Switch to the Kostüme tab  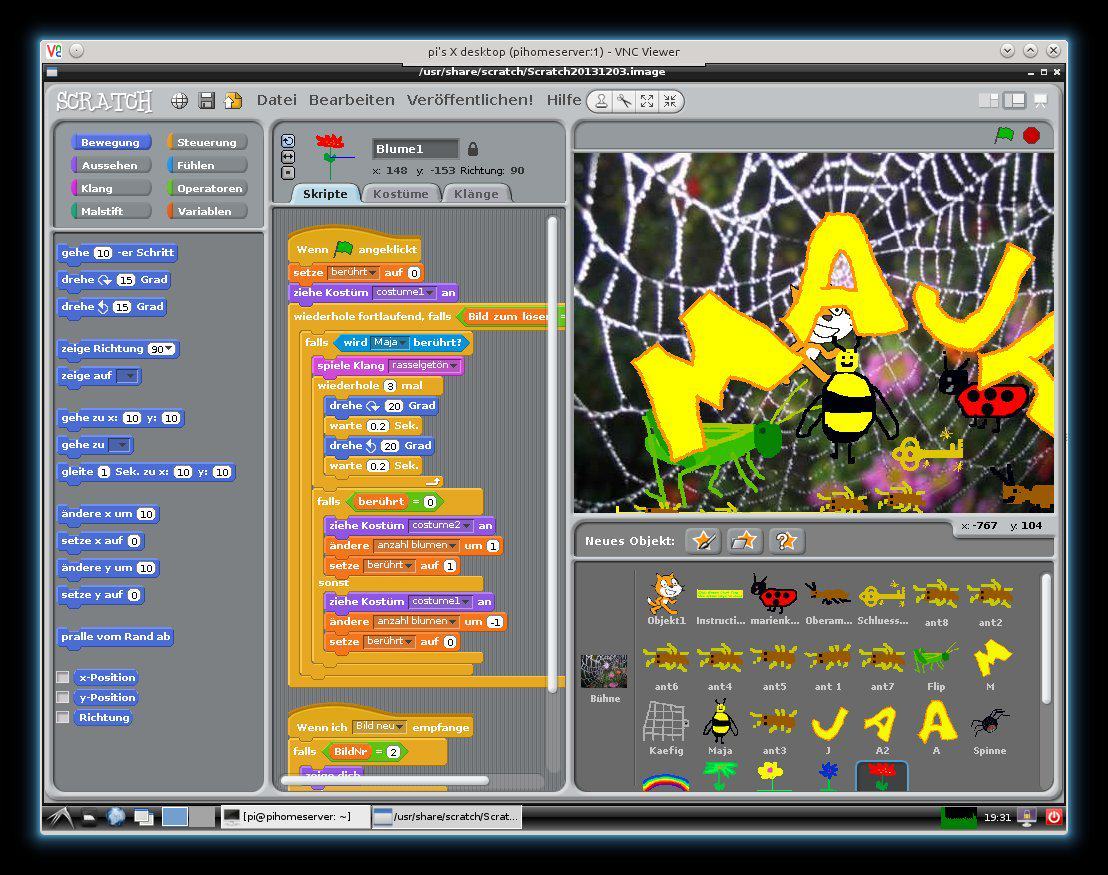[400, 194]
